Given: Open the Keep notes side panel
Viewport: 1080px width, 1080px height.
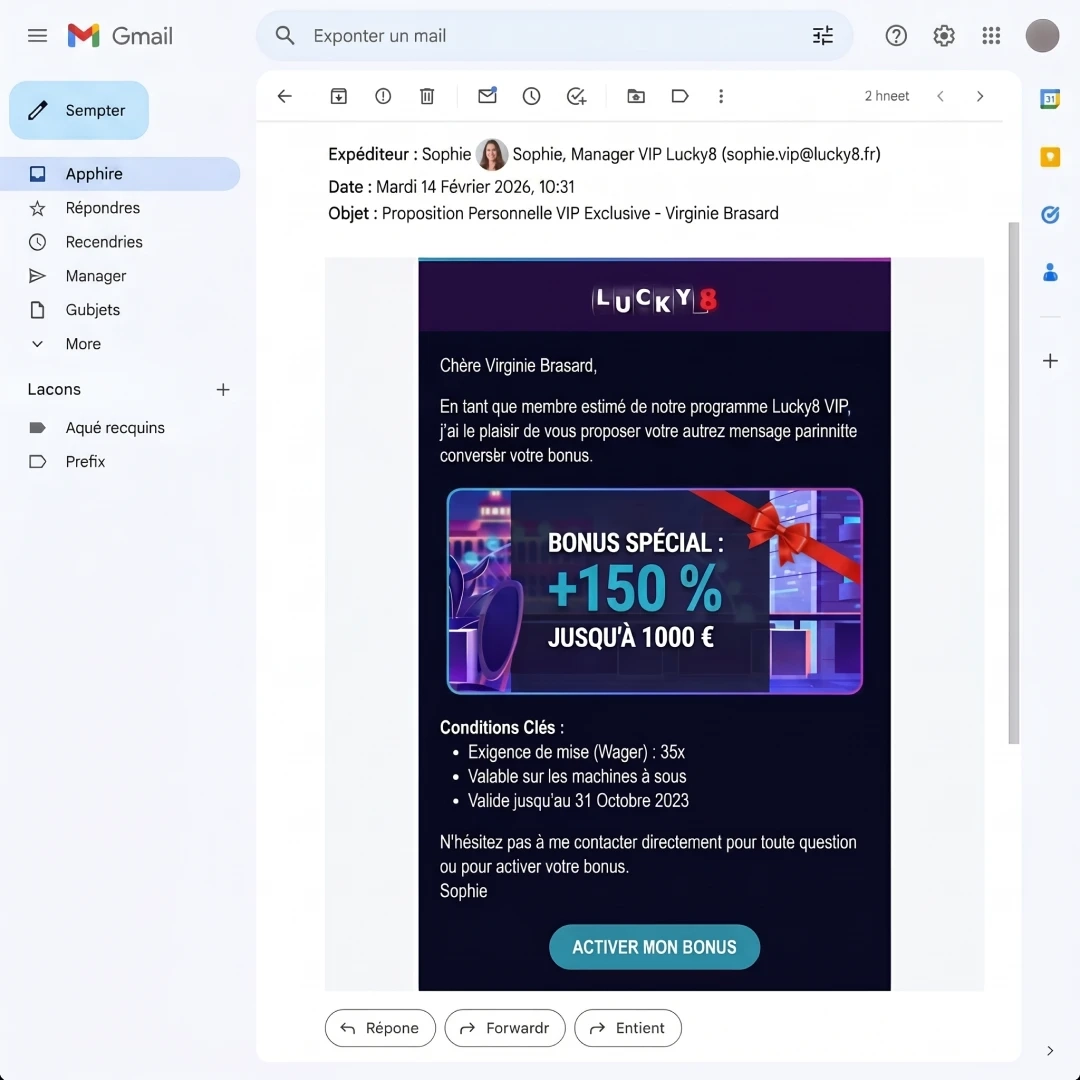Looking at the screenshot, I should (x=1050, y=157).
